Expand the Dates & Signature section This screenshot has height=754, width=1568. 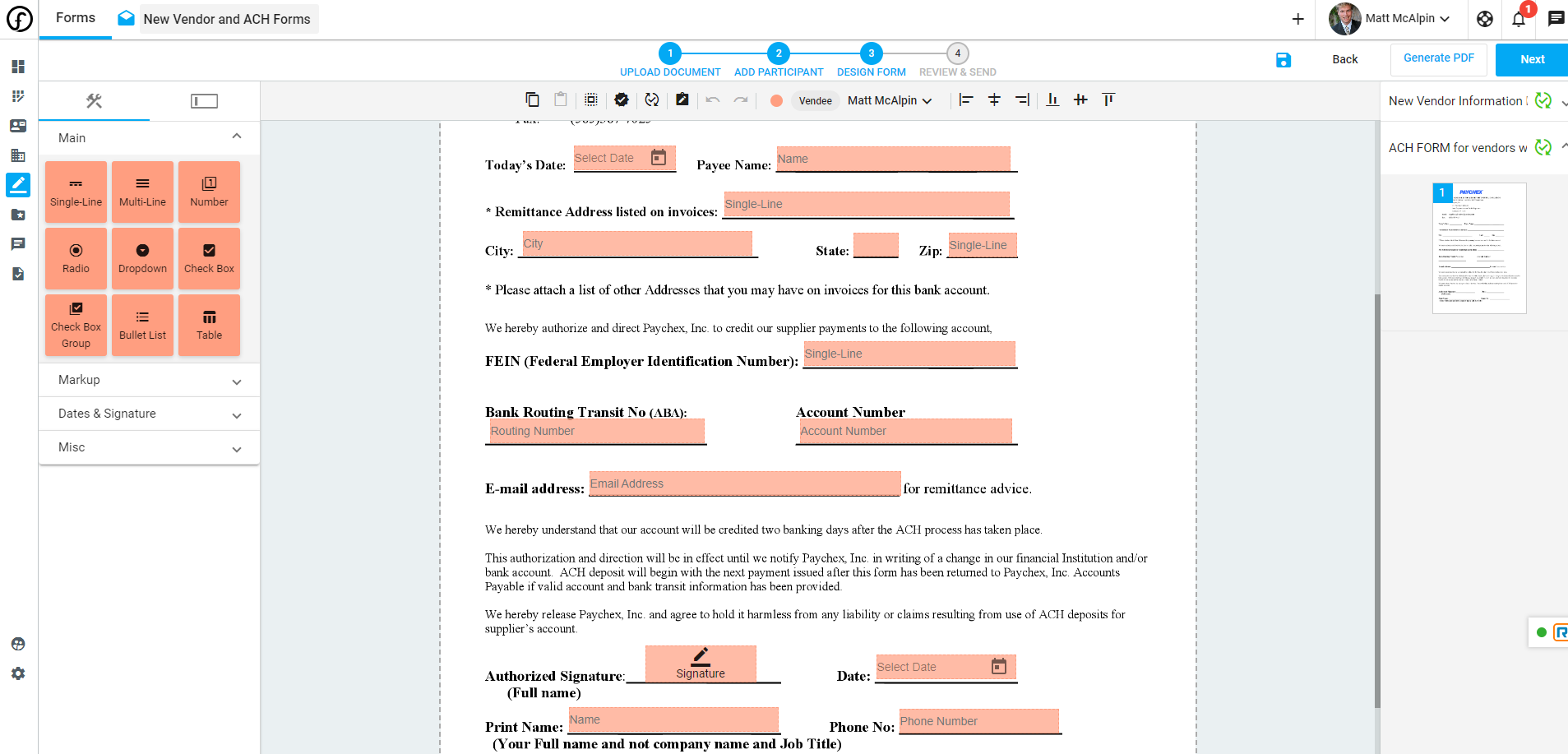[x=148, y=414]
